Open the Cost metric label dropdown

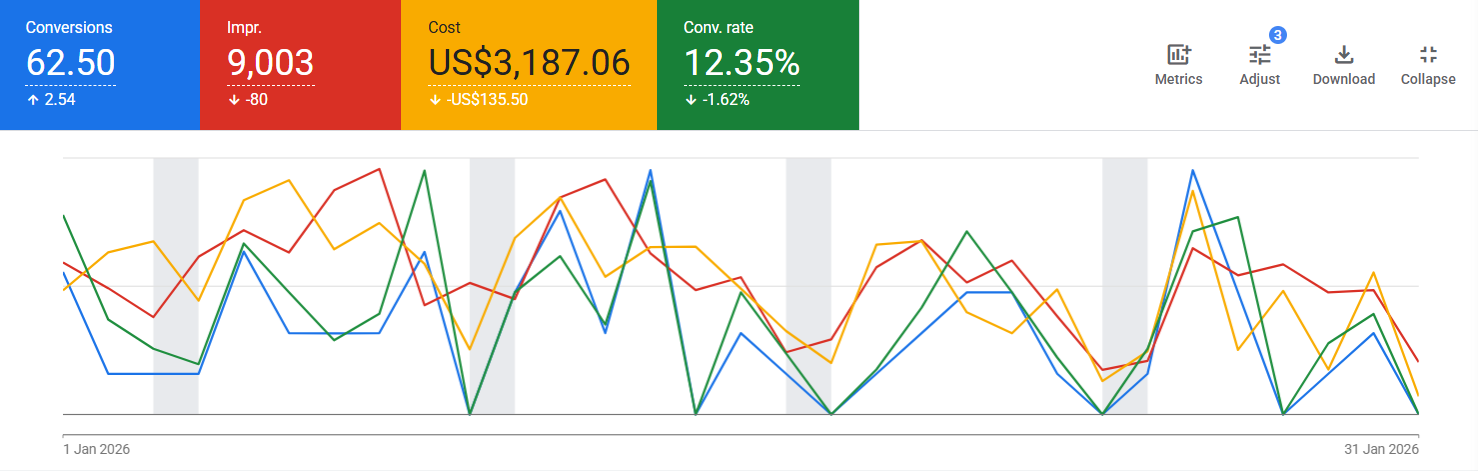click(x=446, y=28)
